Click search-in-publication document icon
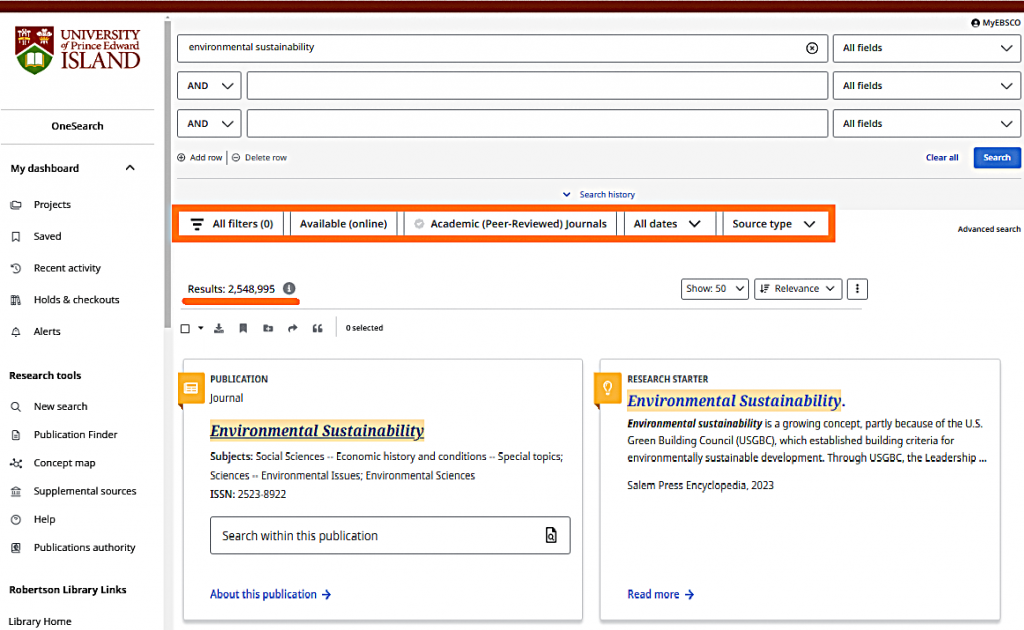The image size is (1024, 630). [x=551, y=535]
